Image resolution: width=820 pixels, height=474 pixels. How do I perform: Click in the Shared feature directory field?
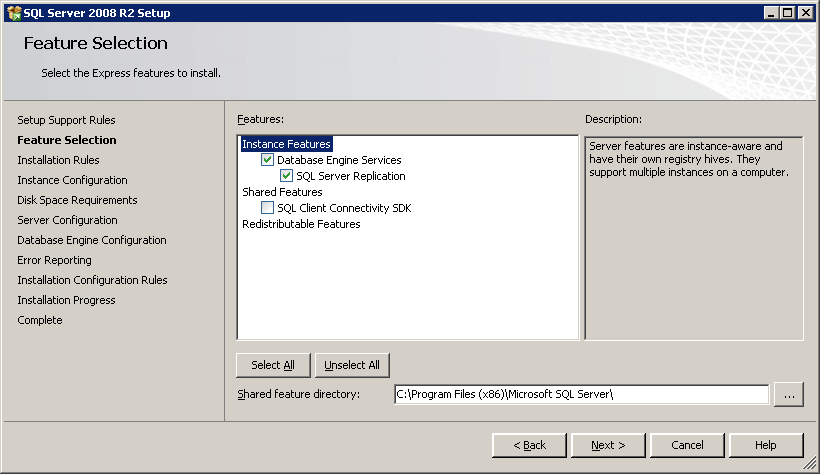point(581,394)
